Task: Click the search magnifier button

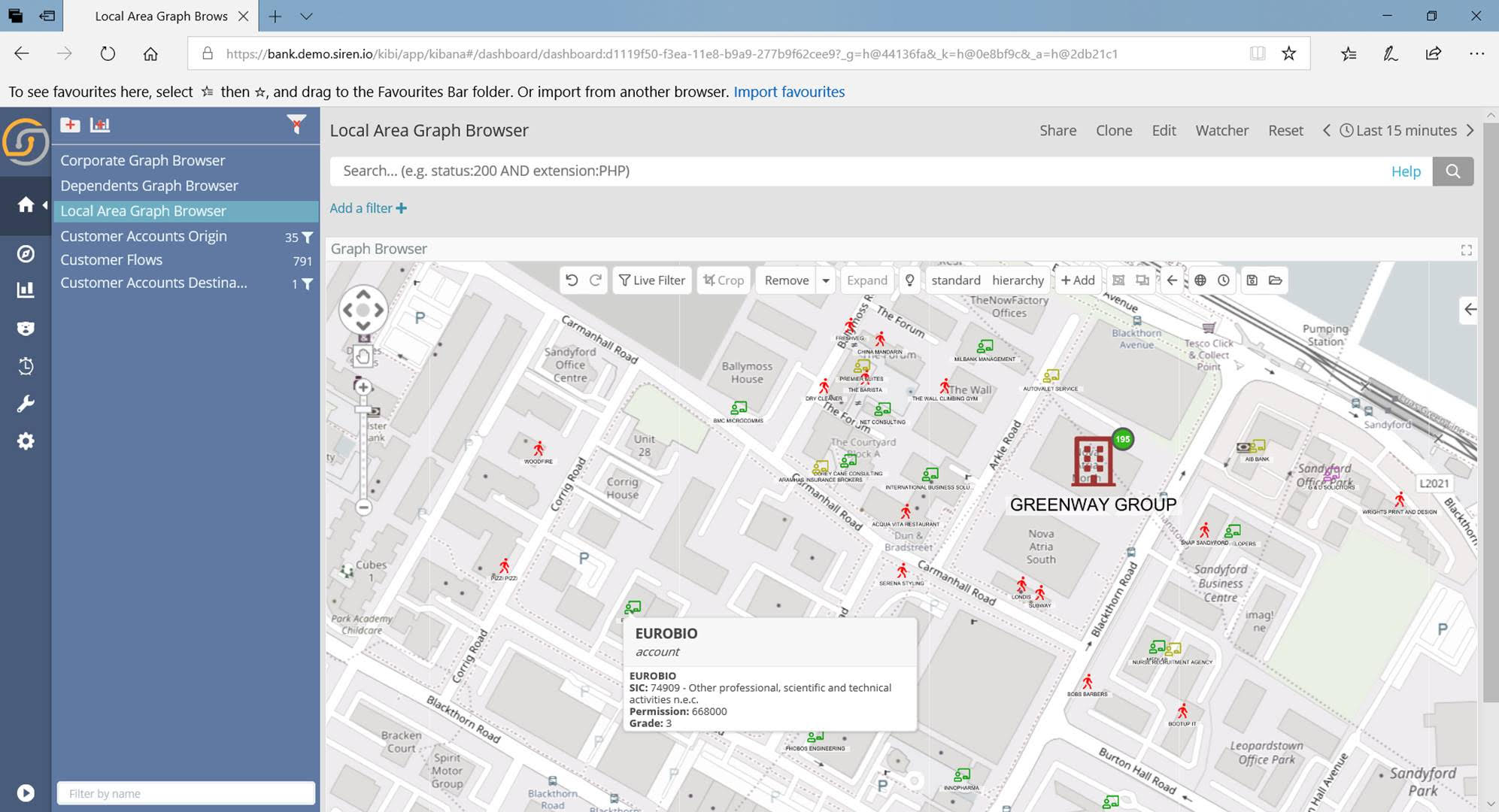Action: coord(1453,171)
